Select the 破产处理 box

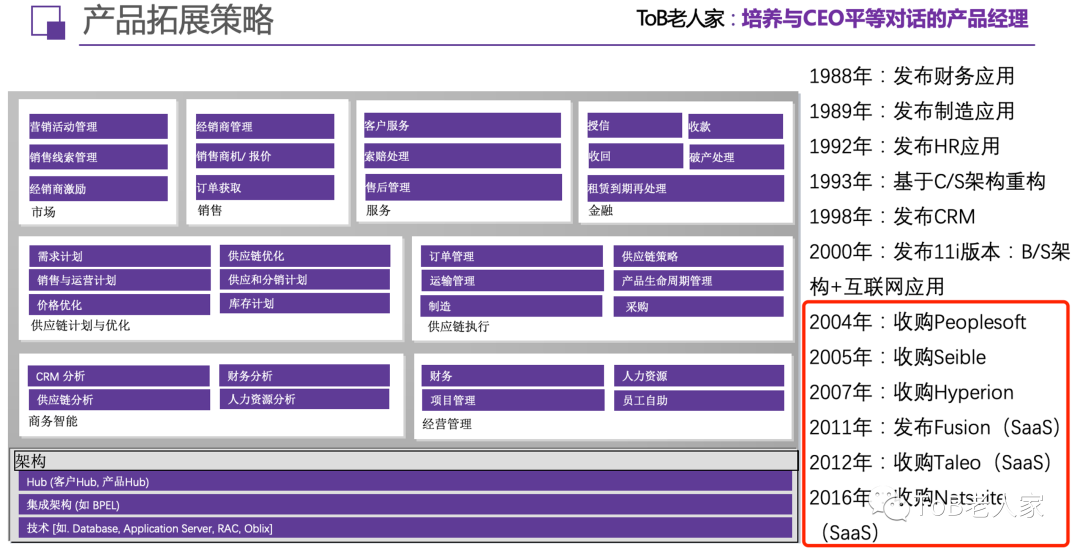click(736, 156)
